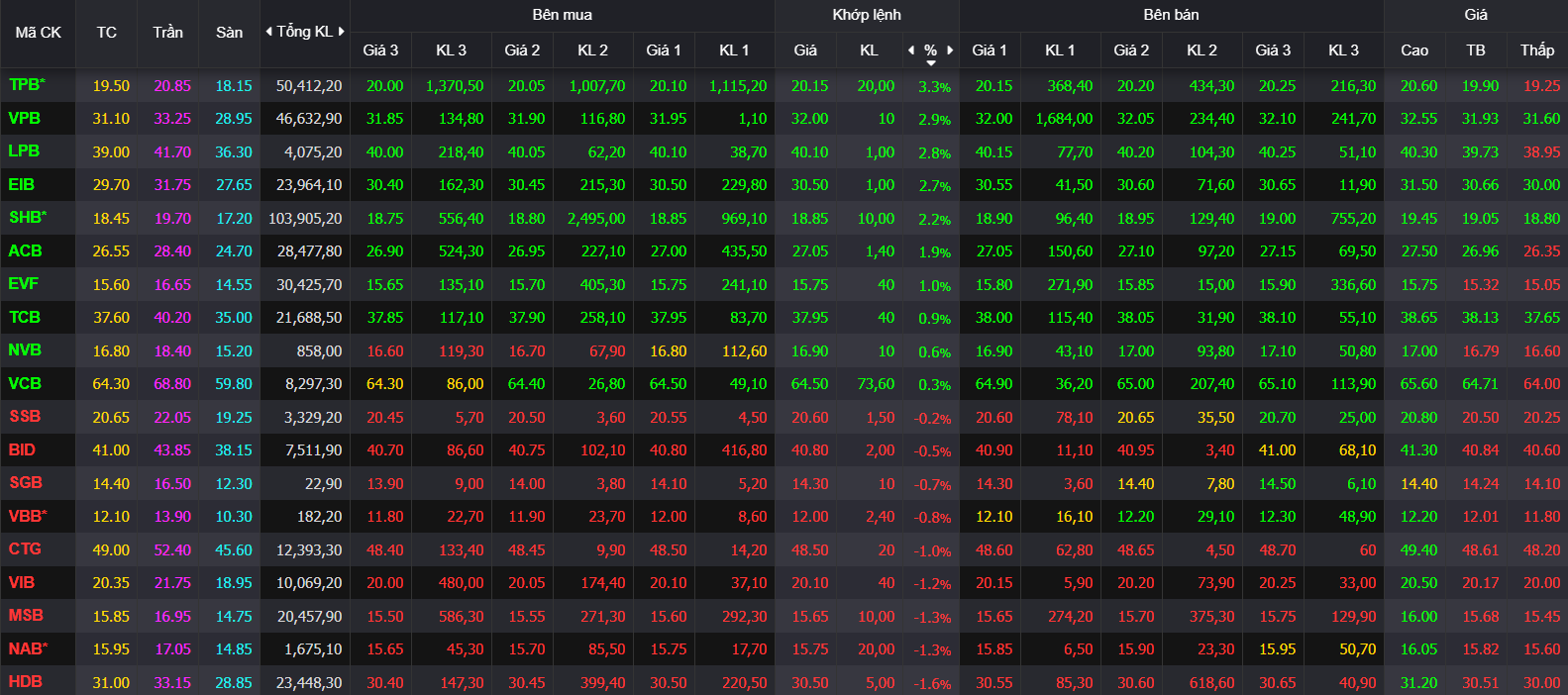
Task: Click the TC column header
Action: click(107, 33)
